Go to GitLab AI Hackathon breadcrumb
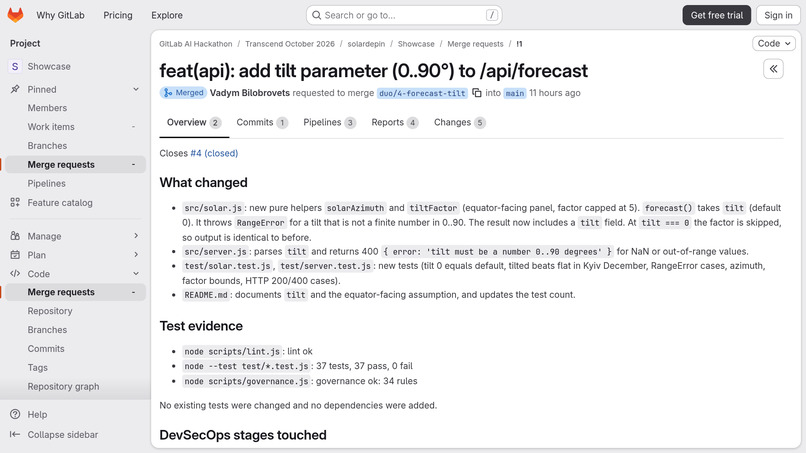Viewport: 806px width, 453px height. (x=196, y=44)
